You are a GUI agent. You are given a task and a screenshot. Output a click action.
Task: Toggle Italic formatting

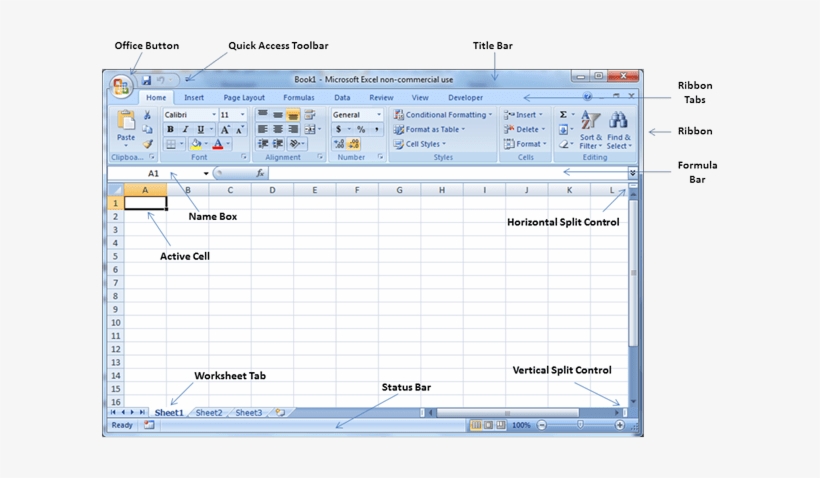click(185, 130)
